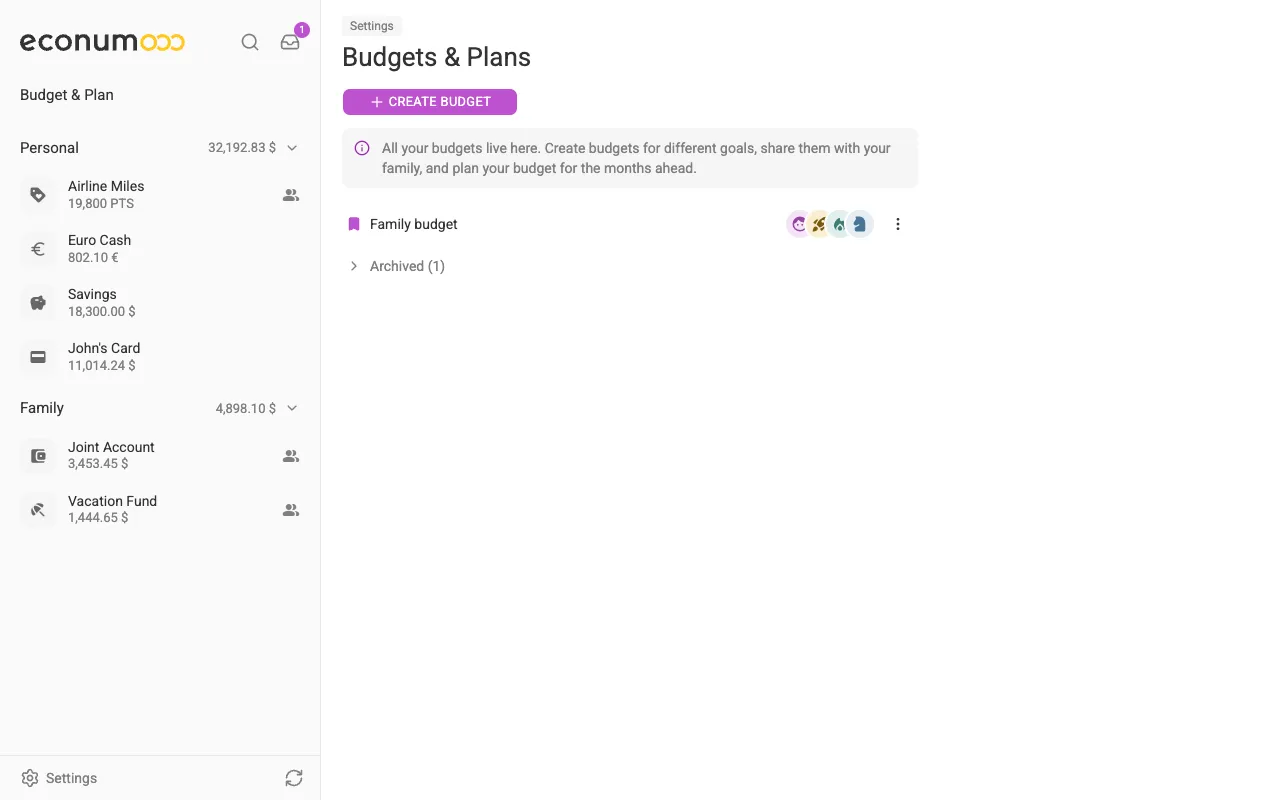Open Settings in the sidebar footer
The height and width of the screenshot is (800, 1280).
coord(60,778)
